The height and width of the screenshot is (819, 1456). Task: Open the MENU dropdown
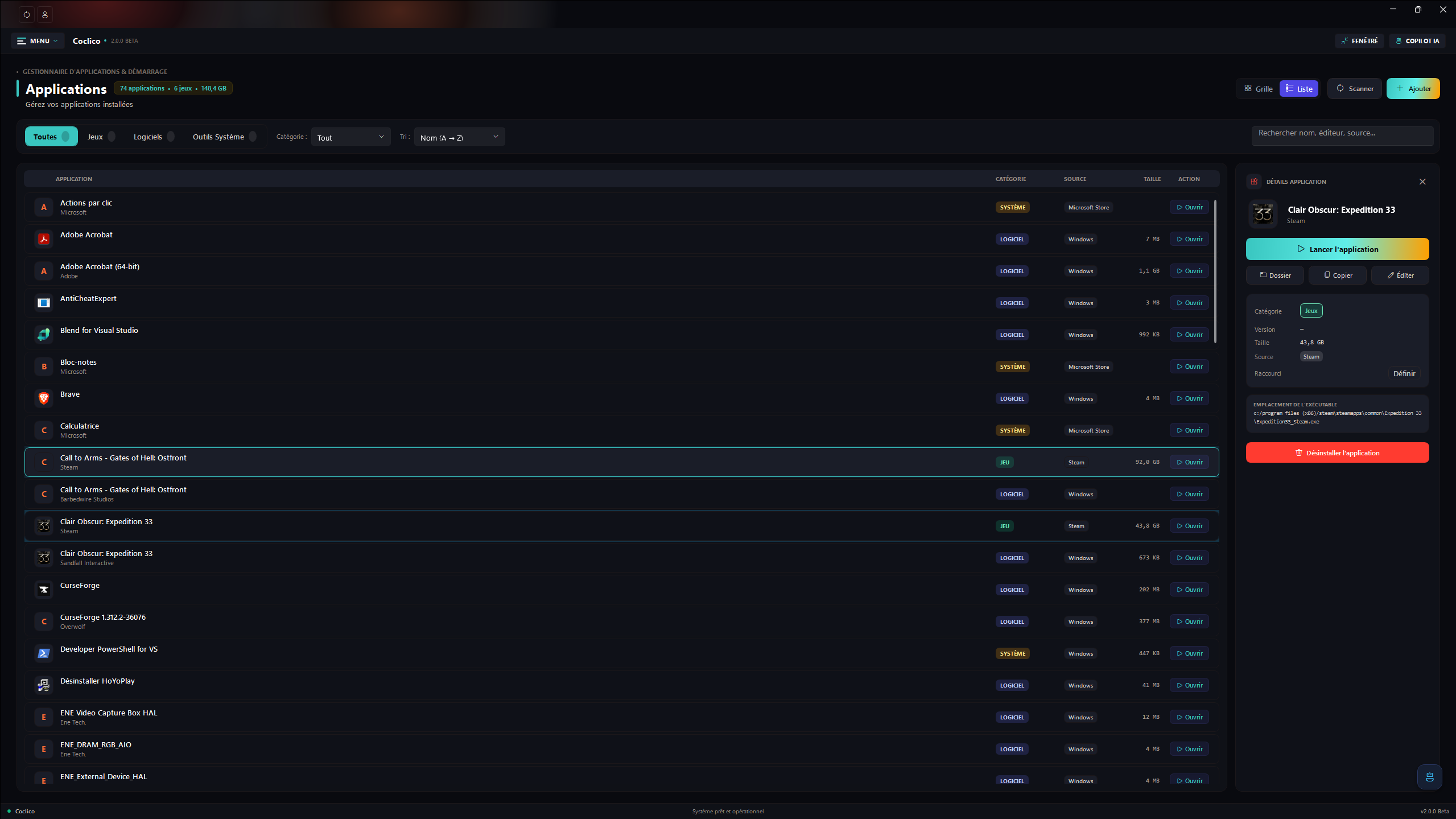coord(38,41)
